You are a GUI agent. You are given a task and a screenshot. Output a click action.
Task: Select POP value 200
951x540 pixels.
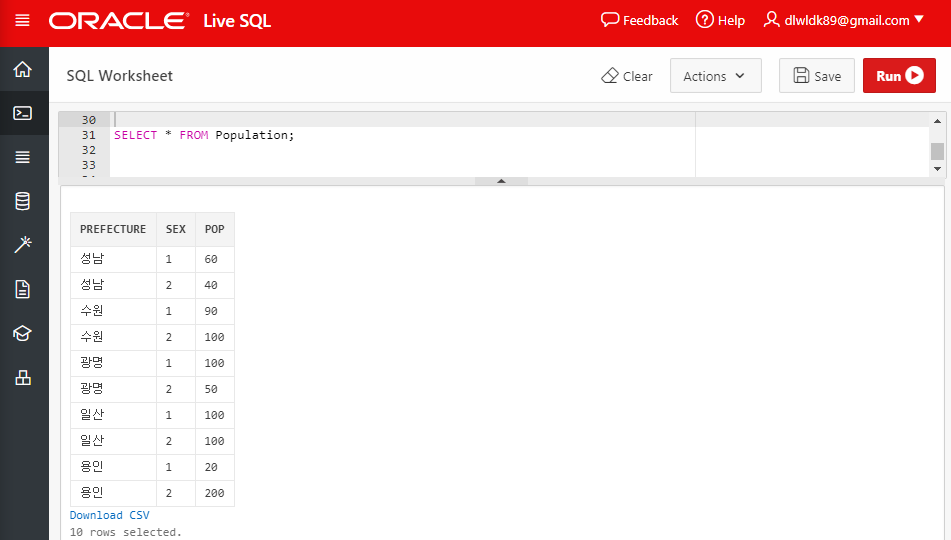point(214,493)
